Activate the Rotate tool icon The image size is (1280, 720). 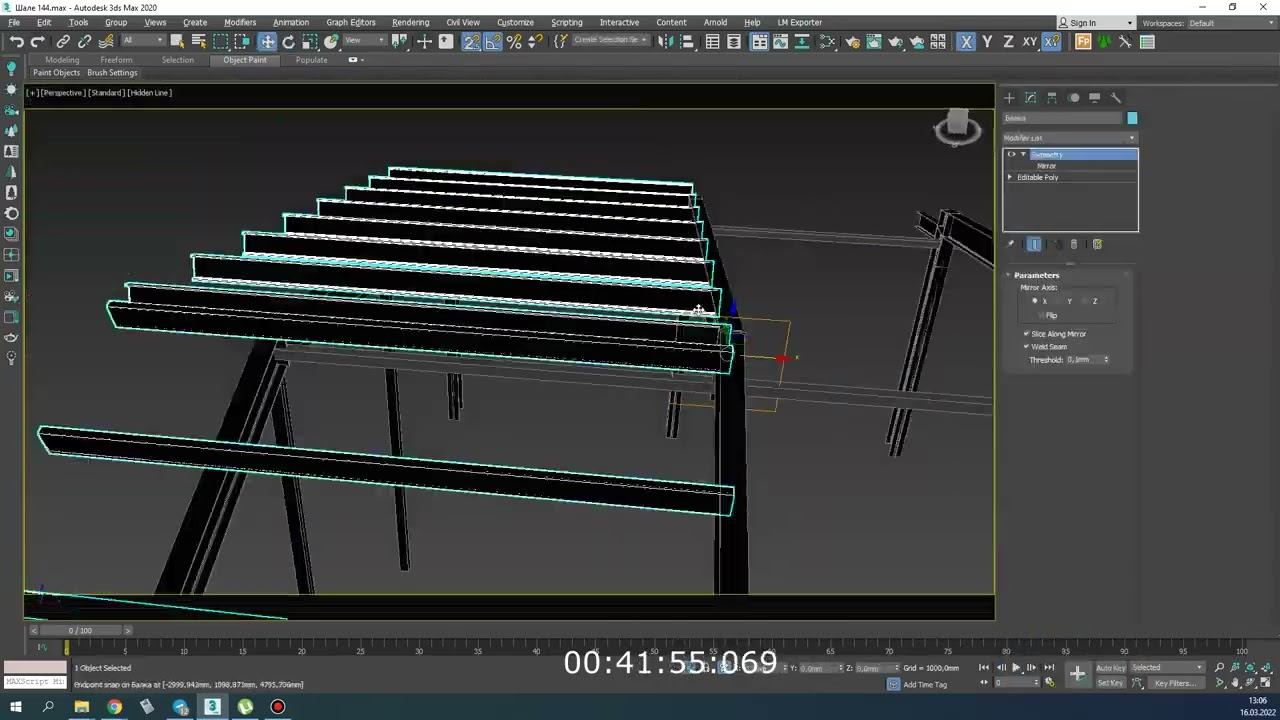coord(288,42)
